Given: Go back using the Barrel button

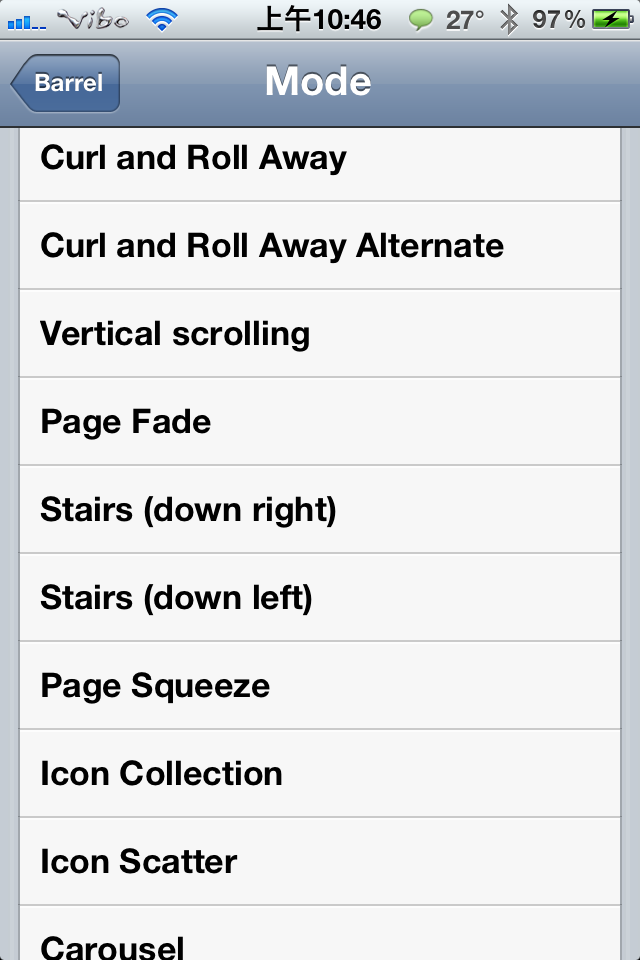Looking at the screenshot, I should (65, 83).
